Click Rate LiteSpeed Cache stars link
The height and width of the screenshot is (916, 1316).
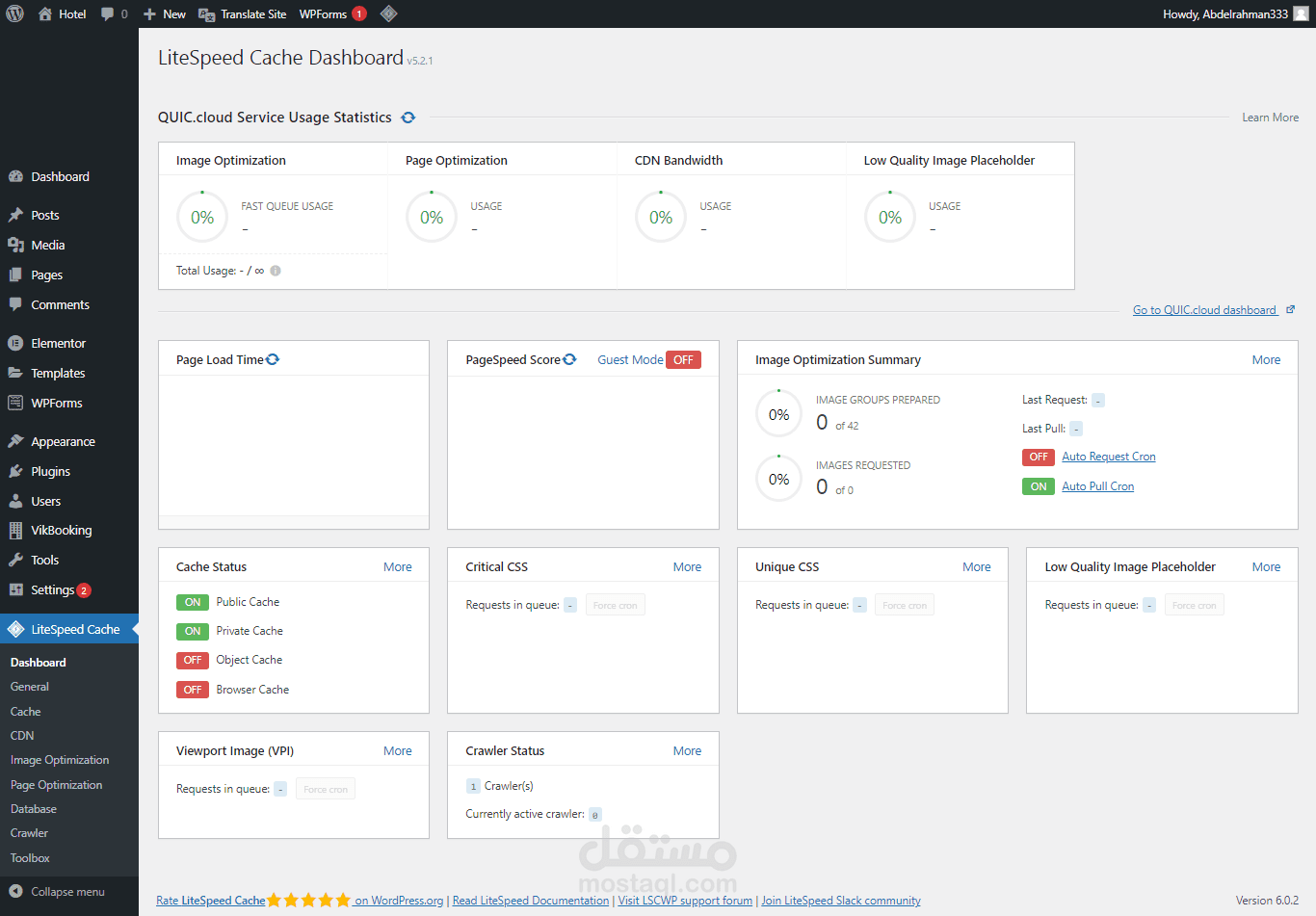300,901
